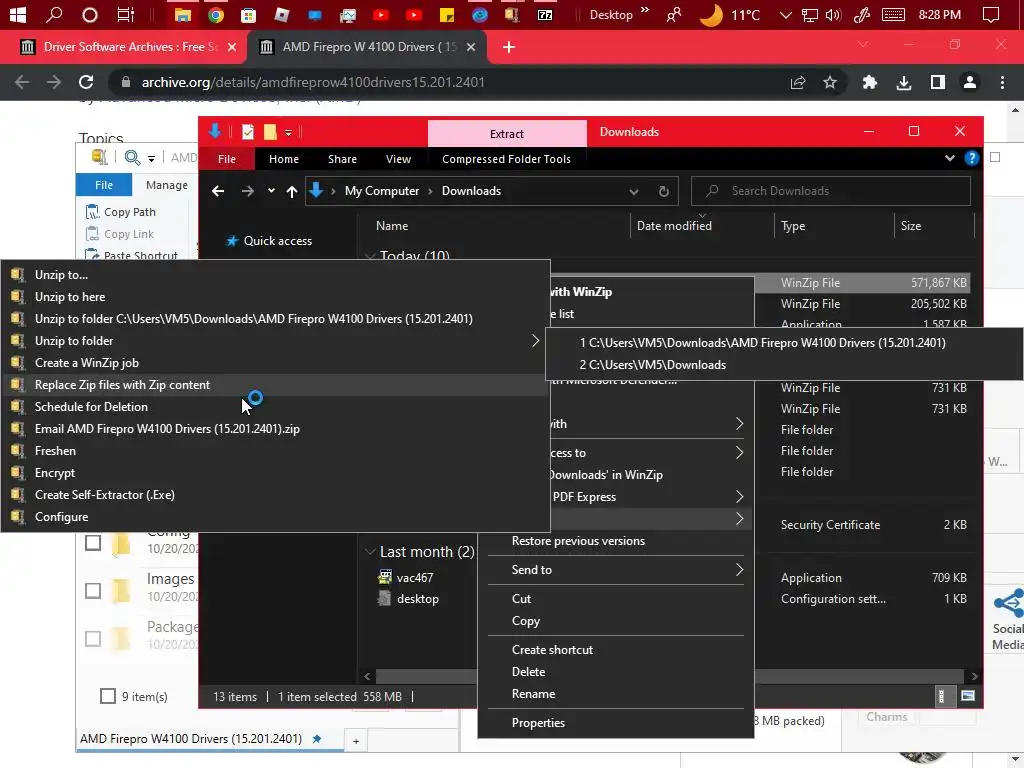Open the Home ribbon tab
The image size is (1024, 768).
click(x=283, y=159)
